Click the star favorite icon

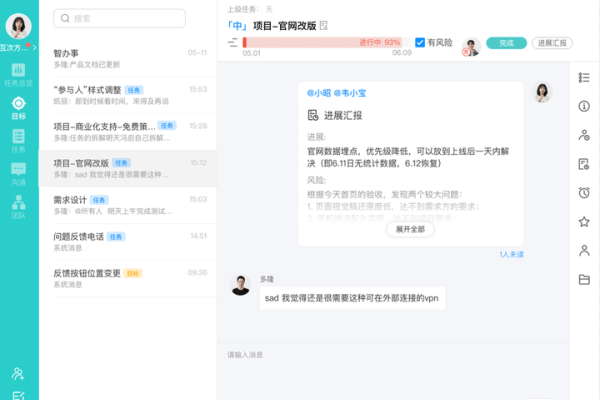(x=584, y=222)
